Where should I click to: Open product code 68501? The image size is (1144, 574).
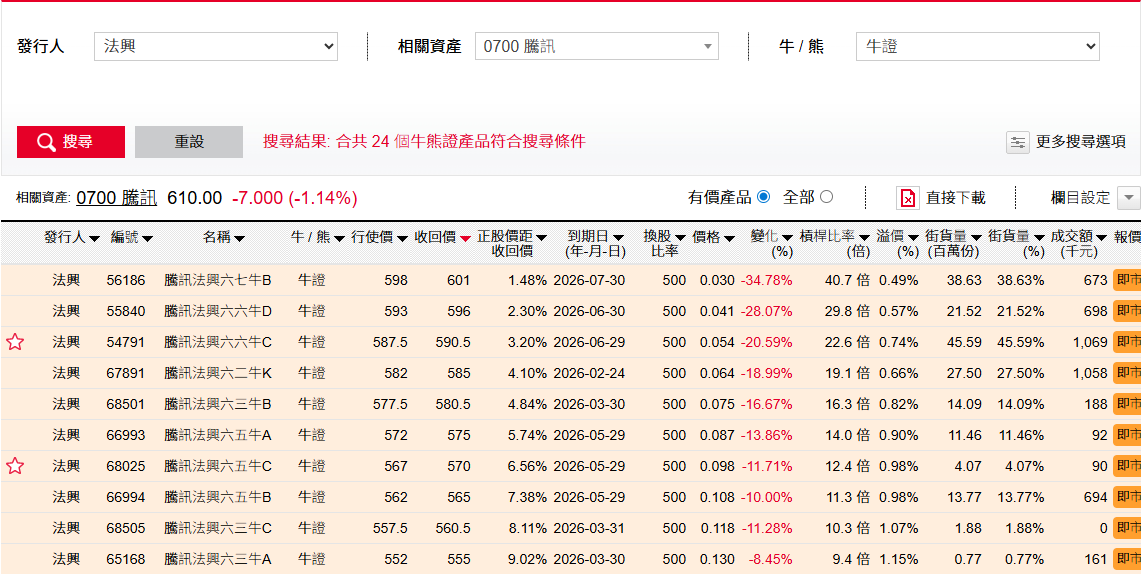click(125, 404)
